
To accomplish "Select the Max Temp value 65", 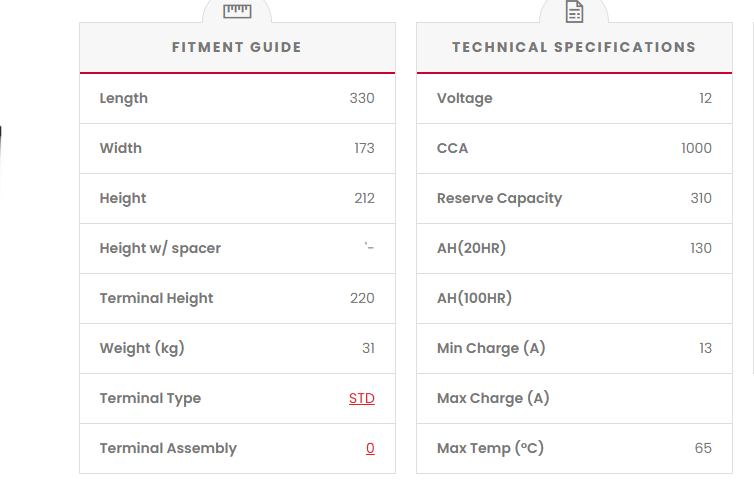I will 703,448.
